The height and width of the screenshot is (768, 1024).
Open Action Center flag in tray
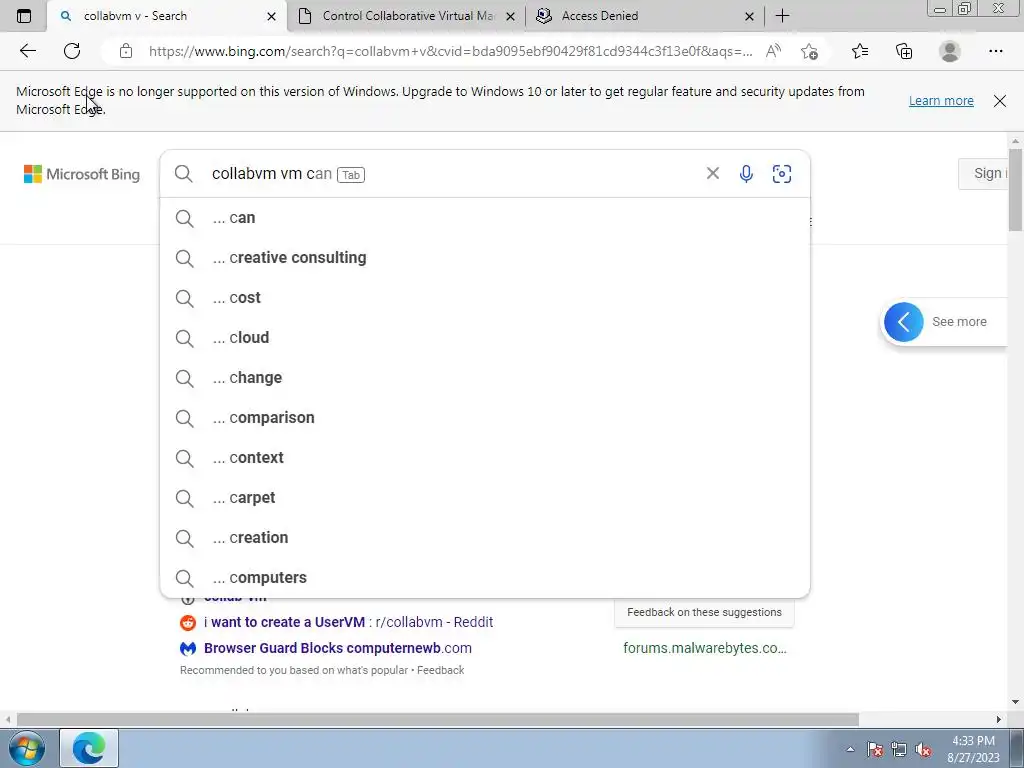coord(875,749)
